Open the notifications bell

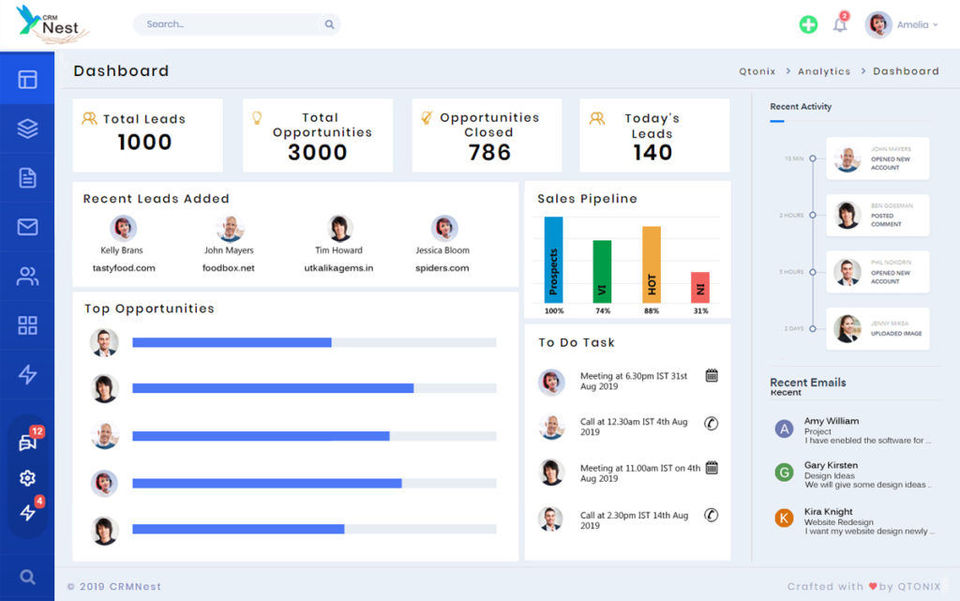point(840,25)
